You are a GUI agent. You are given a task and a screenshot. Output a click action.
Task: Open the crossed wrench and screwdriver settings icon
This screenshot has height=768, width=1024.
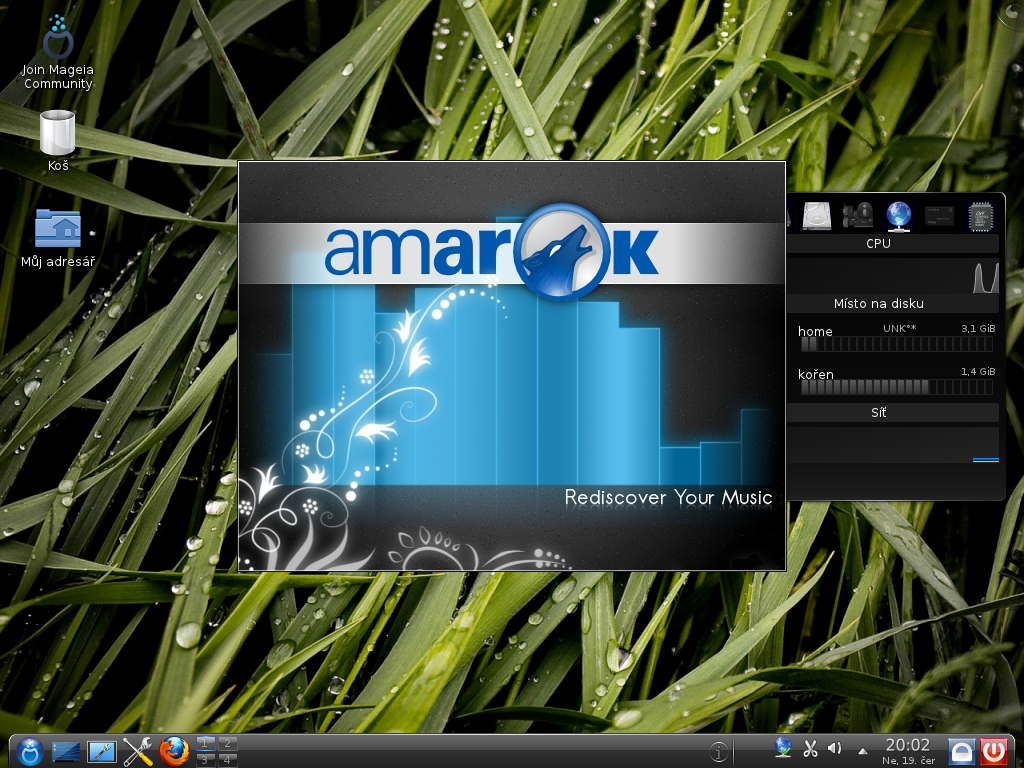click(138, 752)
